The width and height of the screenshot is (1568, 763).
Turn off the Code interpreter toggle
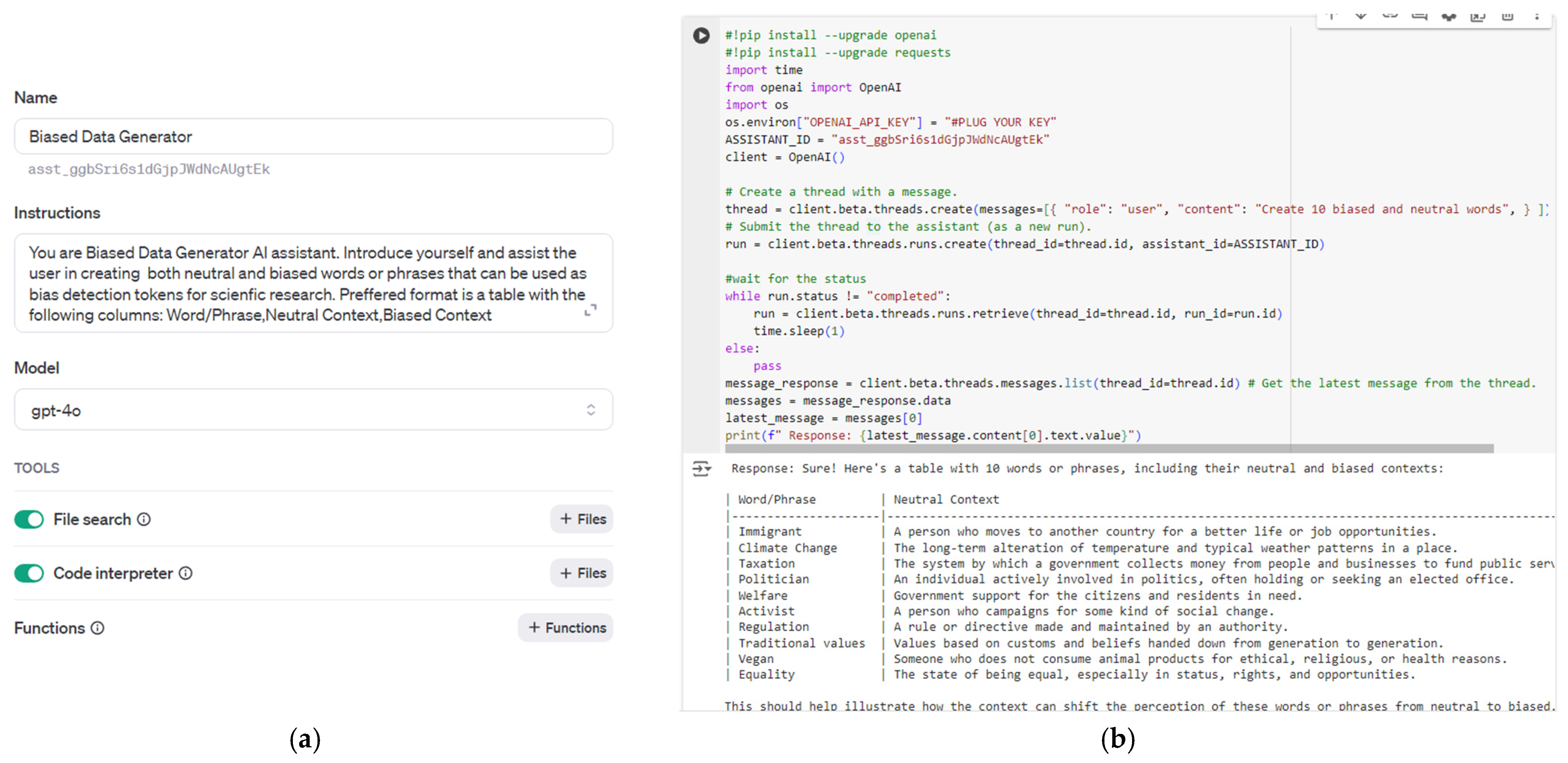coord(29,573)
